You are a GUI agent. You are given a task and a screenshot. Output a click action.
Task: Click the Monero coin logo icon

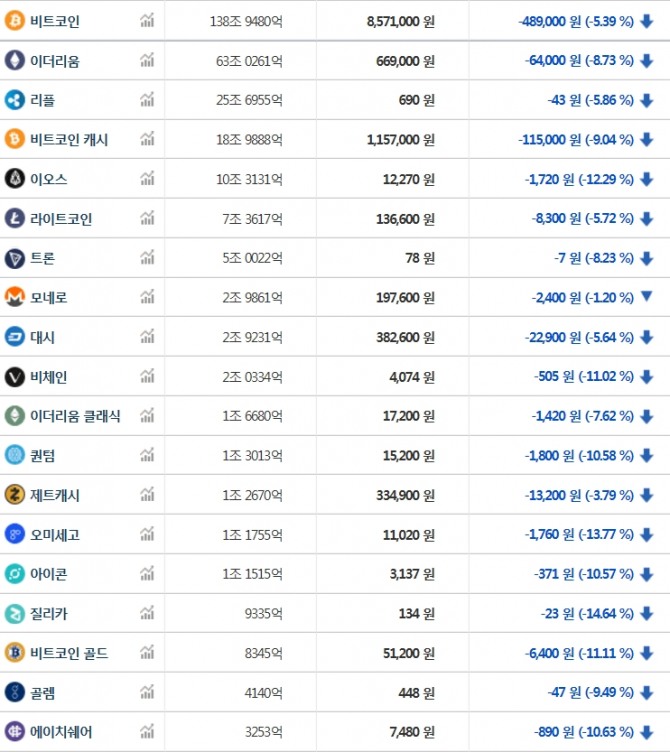click(x=15, y=298)
